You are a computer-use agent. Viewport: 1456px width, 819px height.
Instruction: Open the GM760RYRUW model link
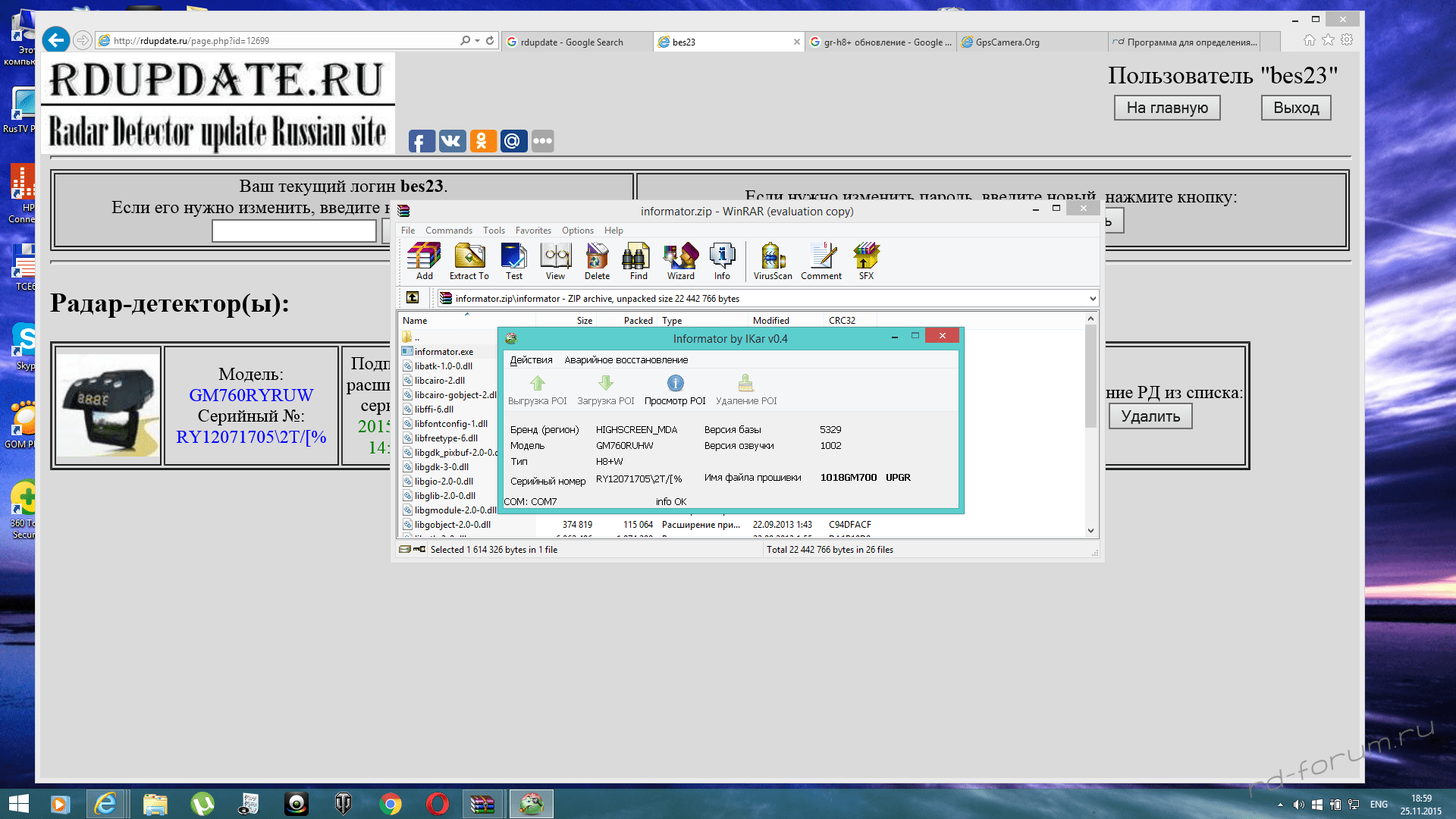click(251, 395)
